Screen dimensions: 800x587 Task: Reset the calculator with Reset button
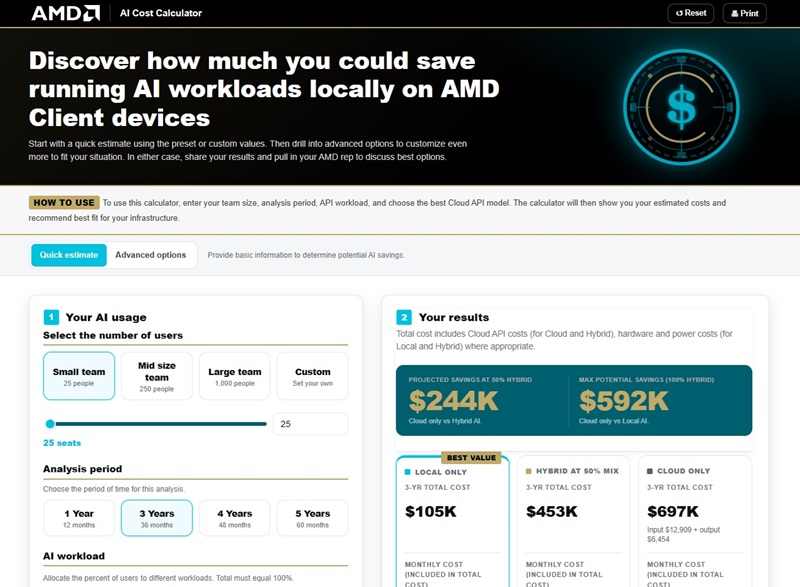[691, 13]
